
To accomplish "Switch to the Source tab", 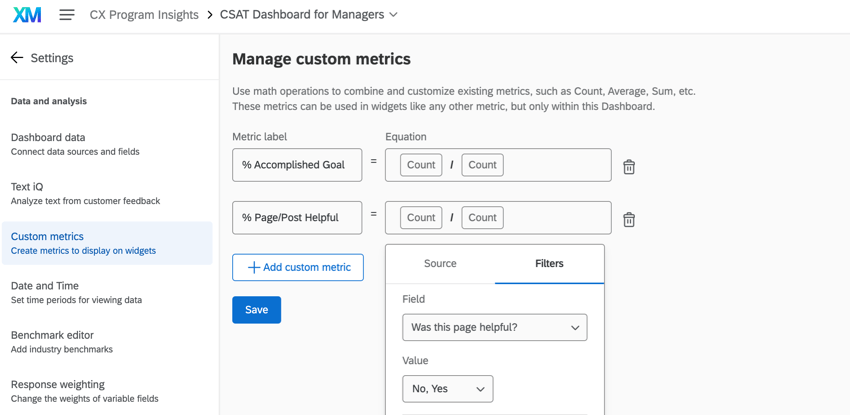I will [x=440, y=264].
